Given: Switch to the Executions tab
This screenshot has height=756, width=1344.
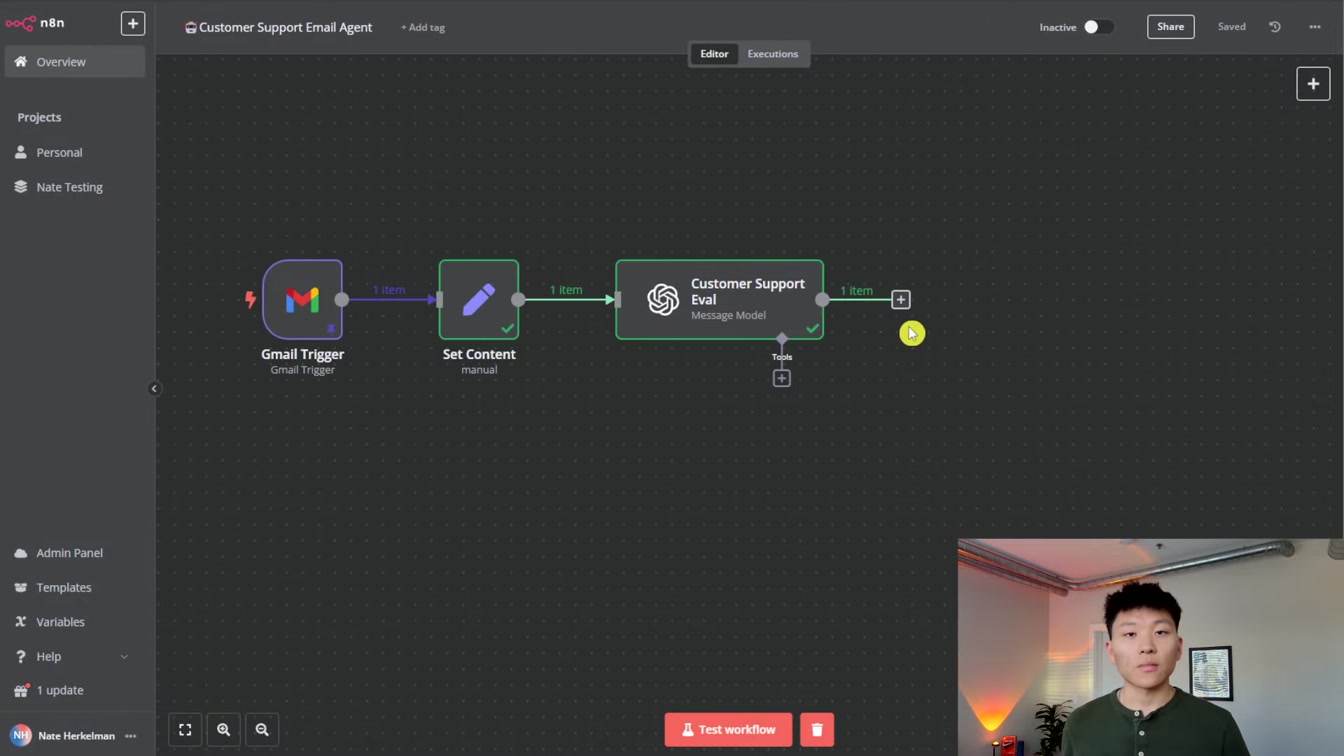Looking at the screenshot, I should tap(773, 54).
